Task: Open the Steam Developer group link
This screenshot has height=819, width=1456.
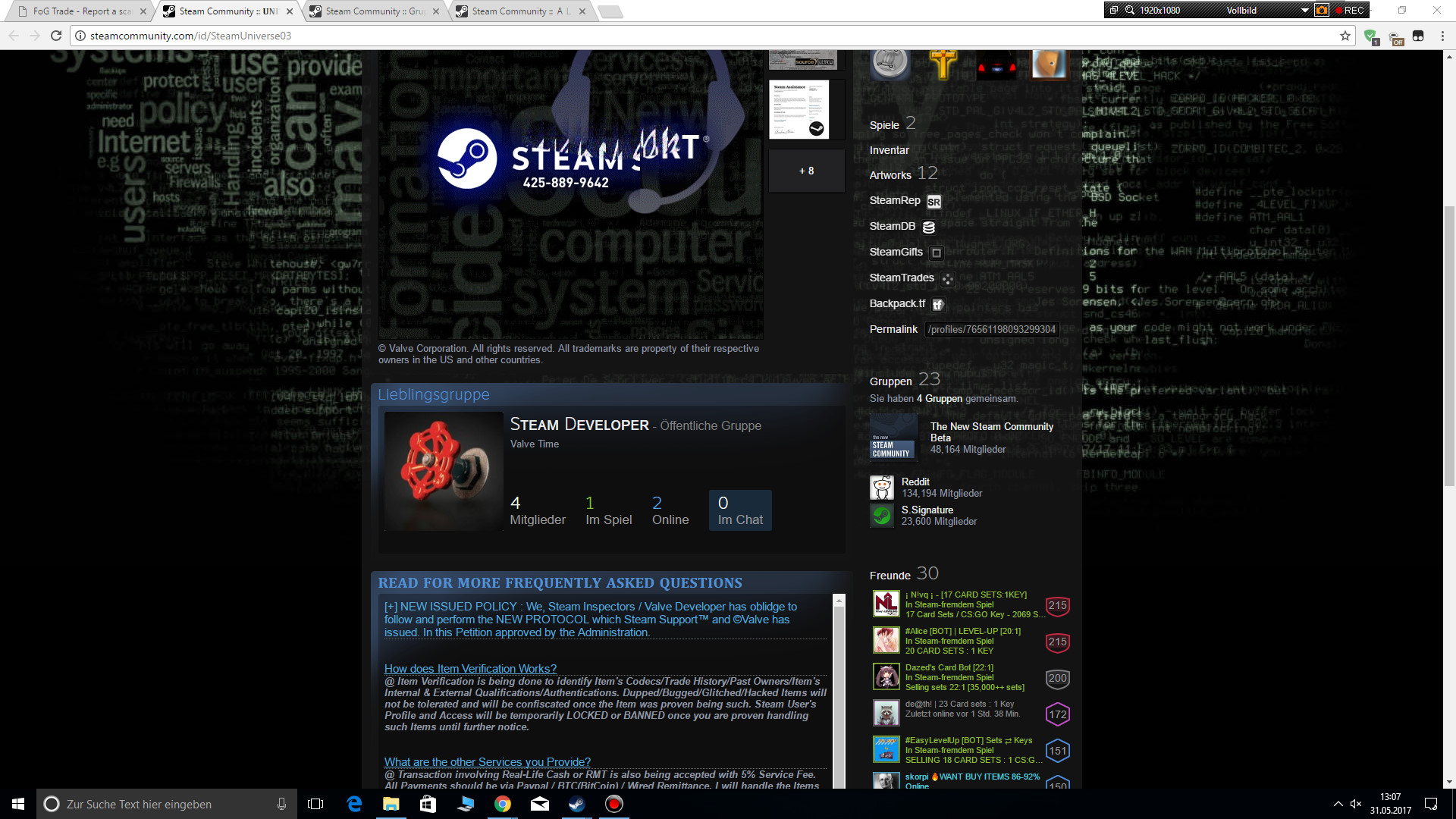Action: click(579, 425)
